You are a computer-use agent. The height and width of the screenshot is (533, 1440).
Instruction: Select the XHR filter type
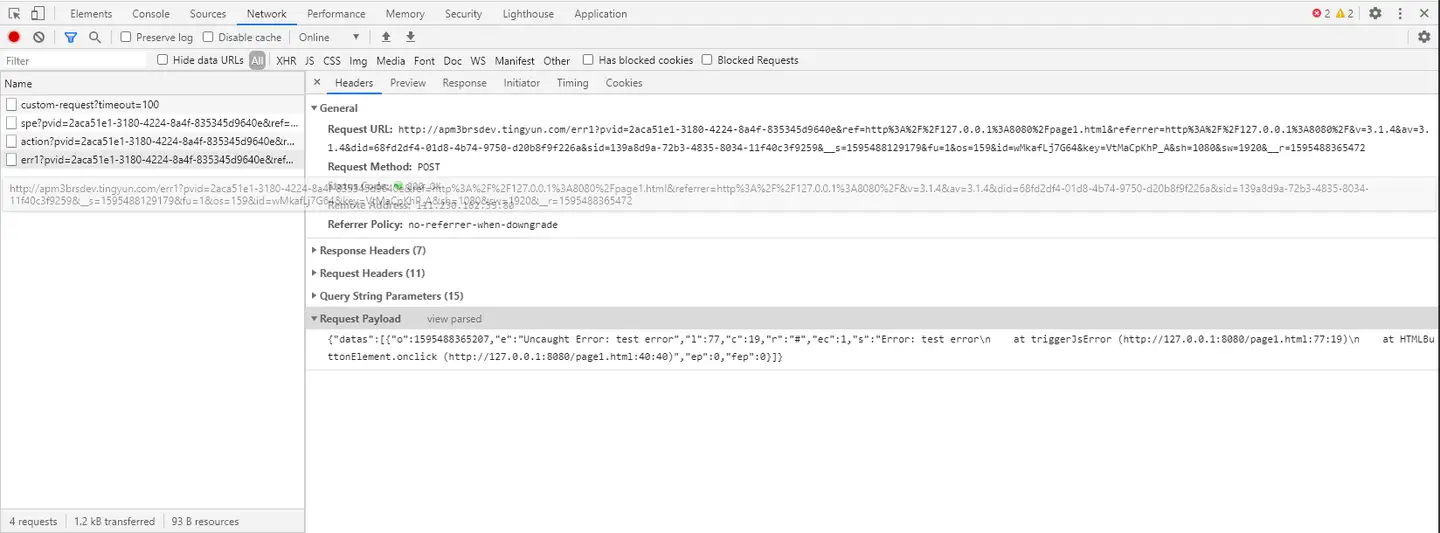(286, 61)
